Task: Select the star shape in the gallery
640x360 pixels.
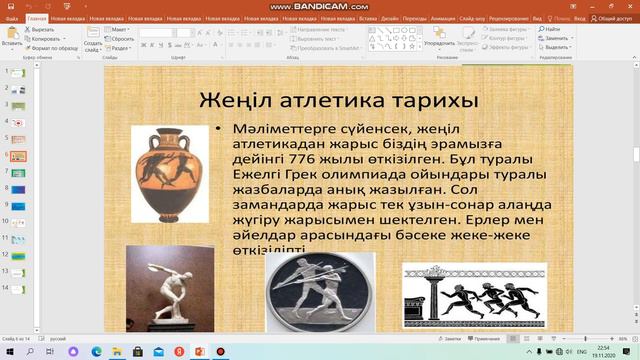Action: click(x=412, y=47)
